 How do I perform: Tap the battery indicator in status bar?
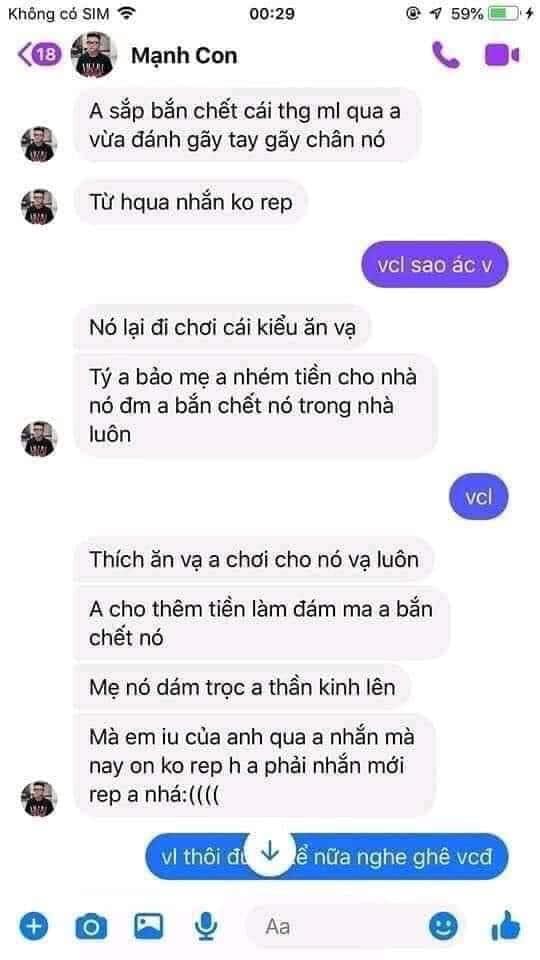[x=504, y=13]
